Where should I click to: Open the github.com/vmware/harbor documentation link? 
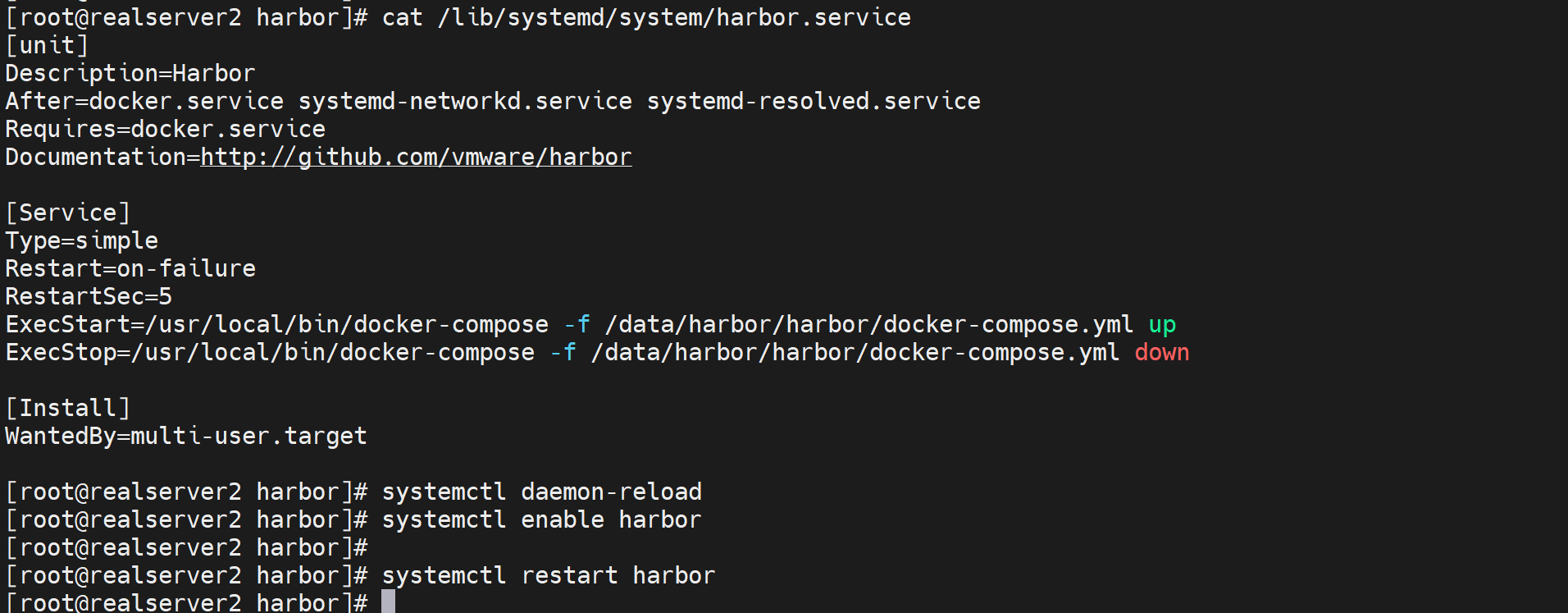coord(416,157)
